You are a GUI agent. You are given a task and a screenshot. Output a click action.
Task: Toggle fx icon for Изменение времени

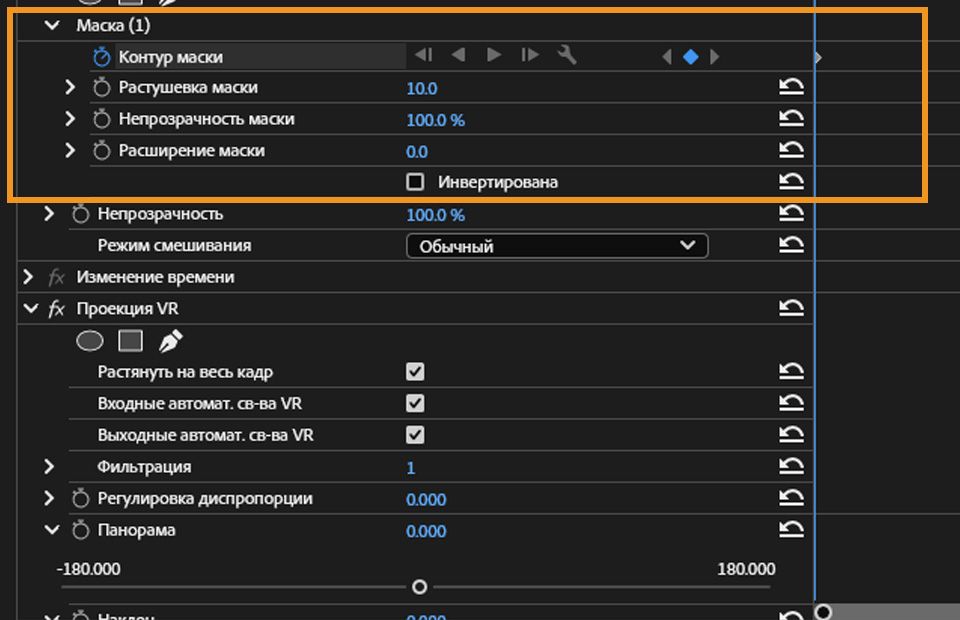[56, 278]
